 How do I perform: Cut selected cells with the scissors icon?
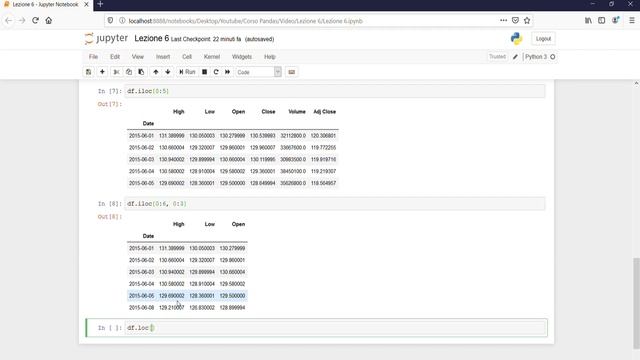tap(116, 72)
